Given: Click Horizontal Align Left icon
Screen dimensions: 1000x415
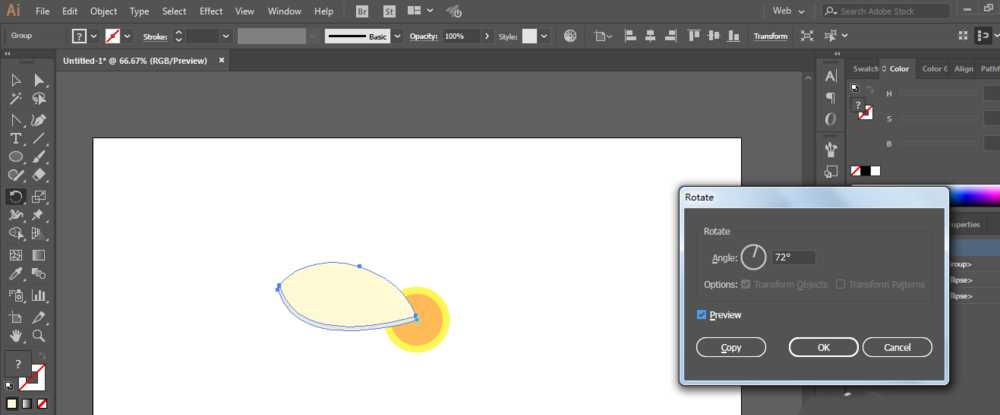Looking at the screenshot, I should 630,36.
